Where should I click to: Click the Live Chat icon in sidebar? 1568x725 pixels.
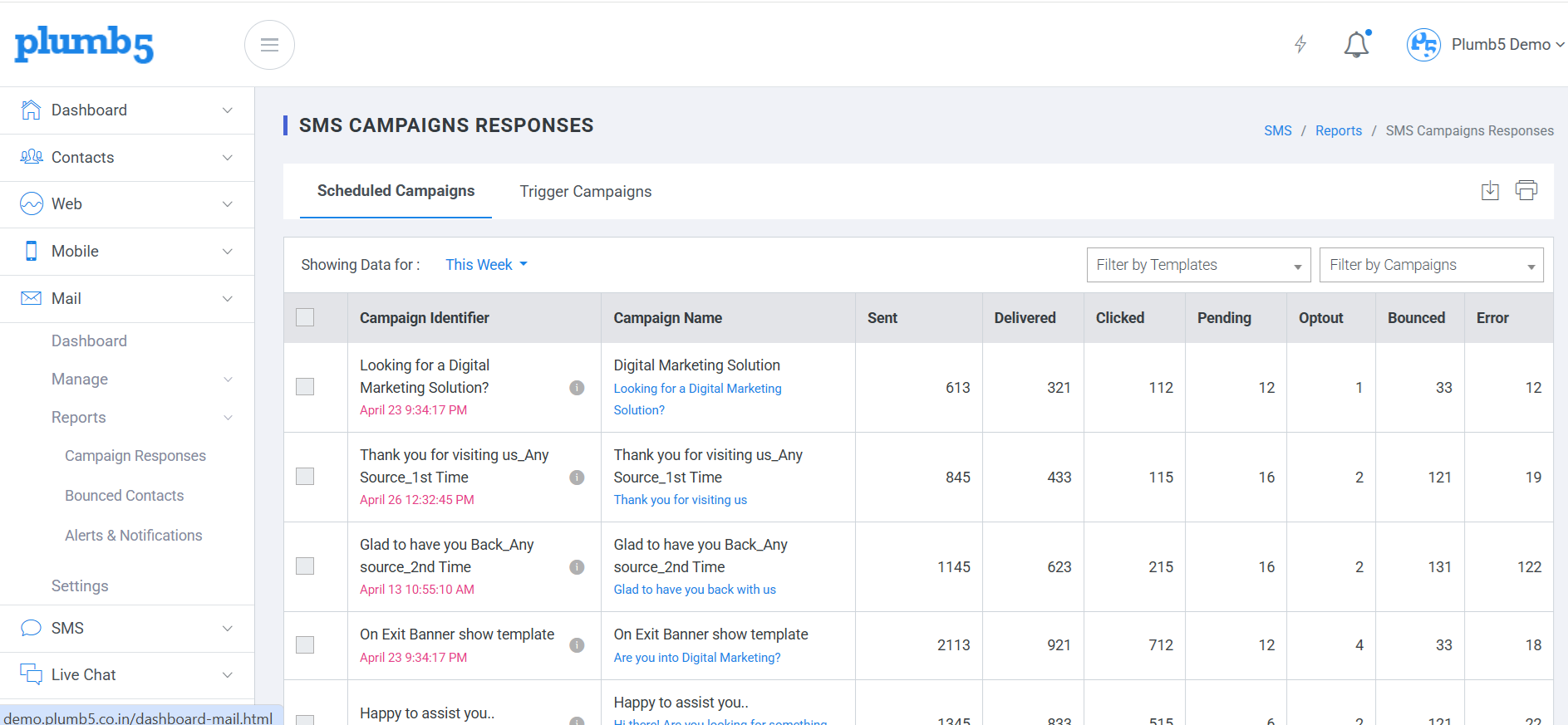tap(31, 674)
